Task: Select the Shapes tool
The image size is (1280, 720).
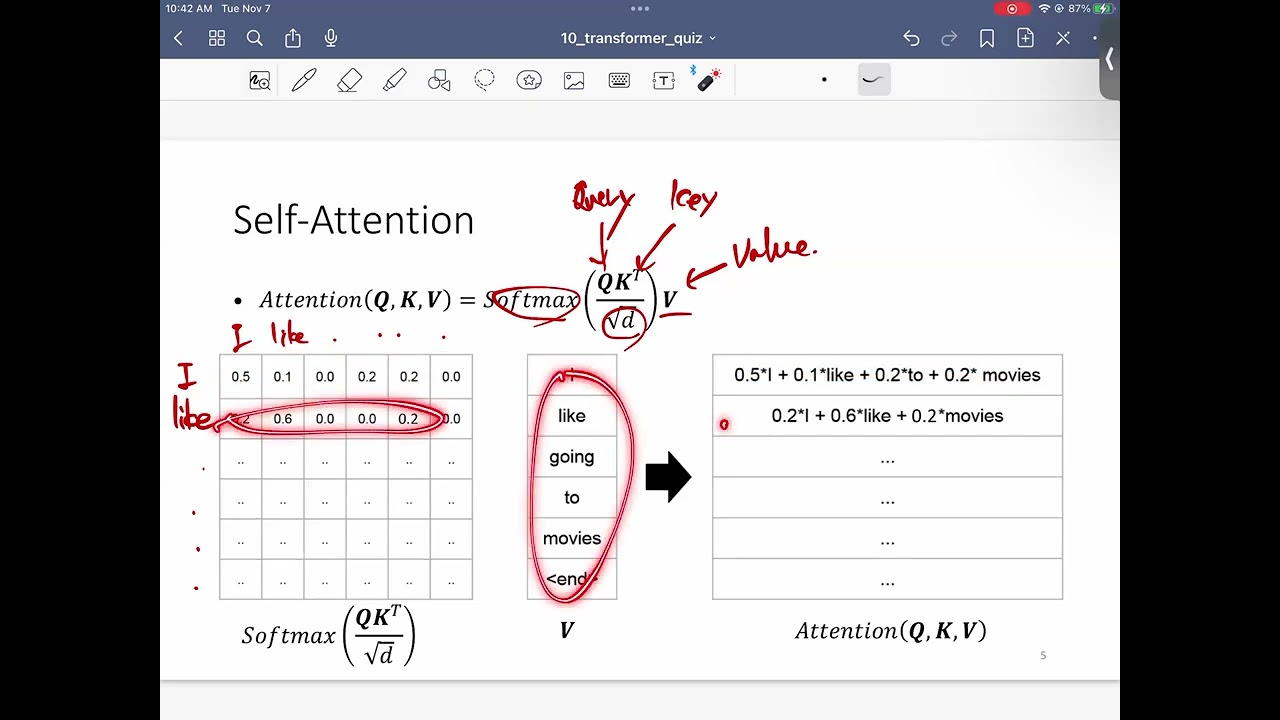Action: click(439, 81)
